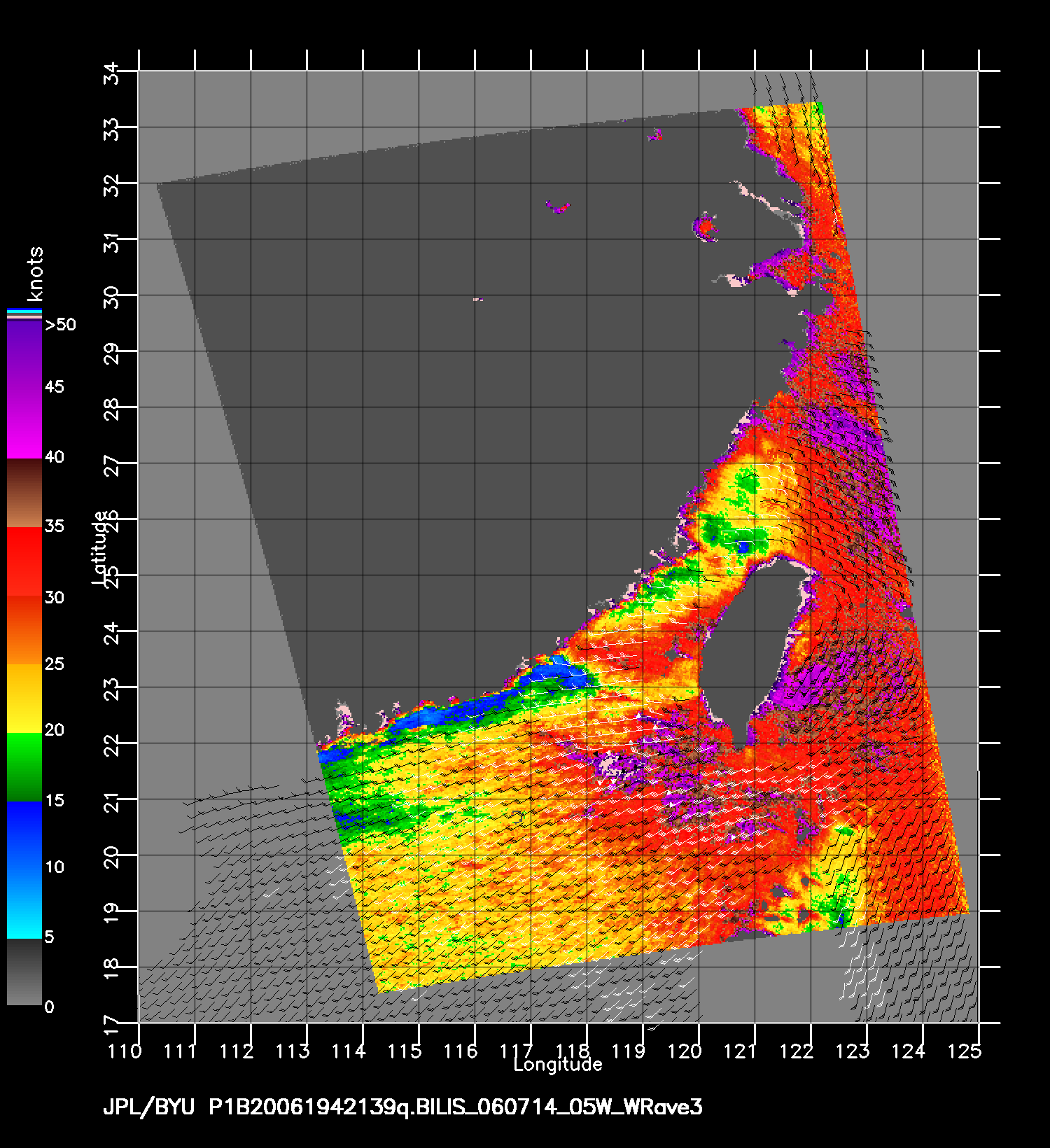Image resolution: width=1050 pixels, height=1148 pixels.
Task: Click latitude axis label '33'
Action: [x=111, y=129]
